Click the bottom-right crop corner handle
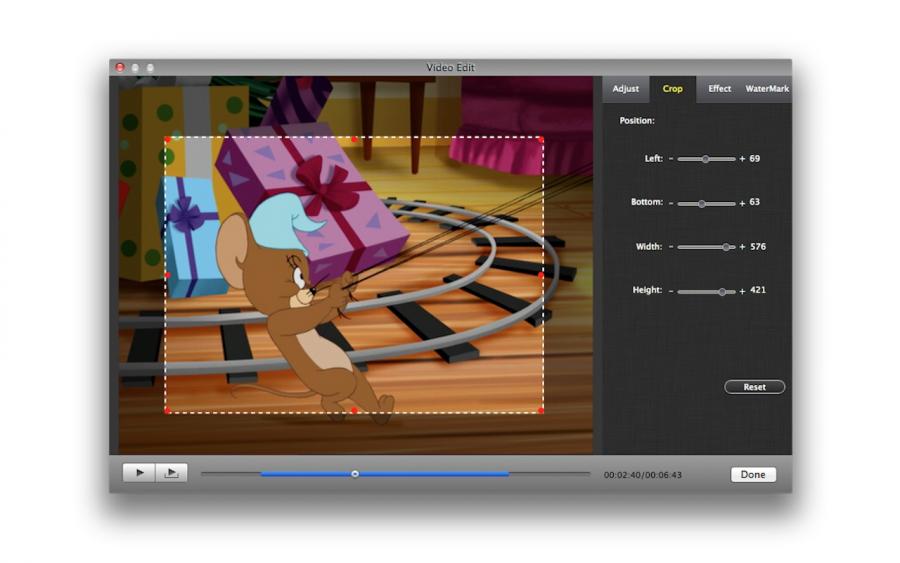Image resolution: width=900 pixels, height=563 pixels. (541, 410)
